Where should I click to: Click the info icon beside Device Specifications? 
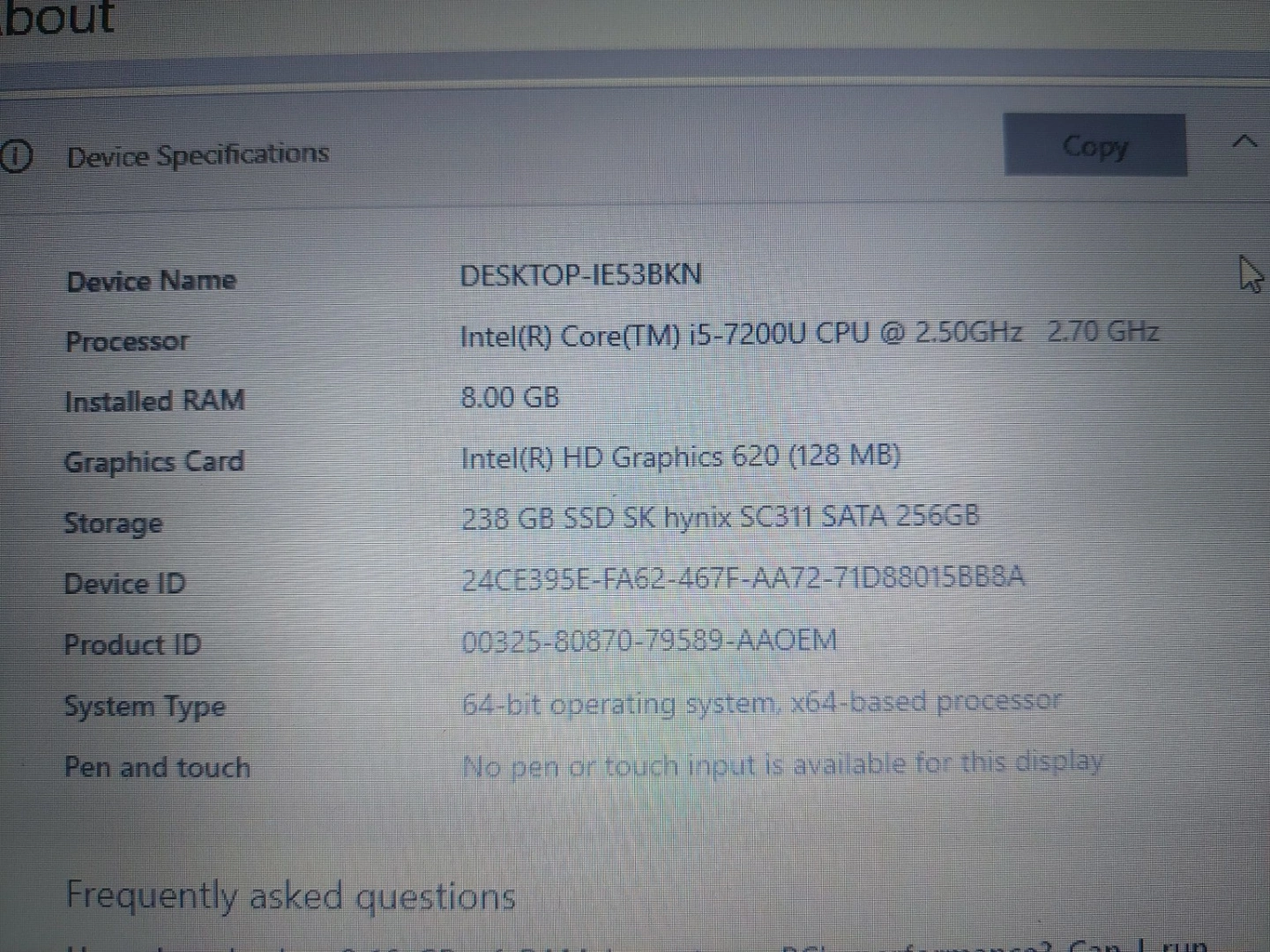tap(16, 157)
